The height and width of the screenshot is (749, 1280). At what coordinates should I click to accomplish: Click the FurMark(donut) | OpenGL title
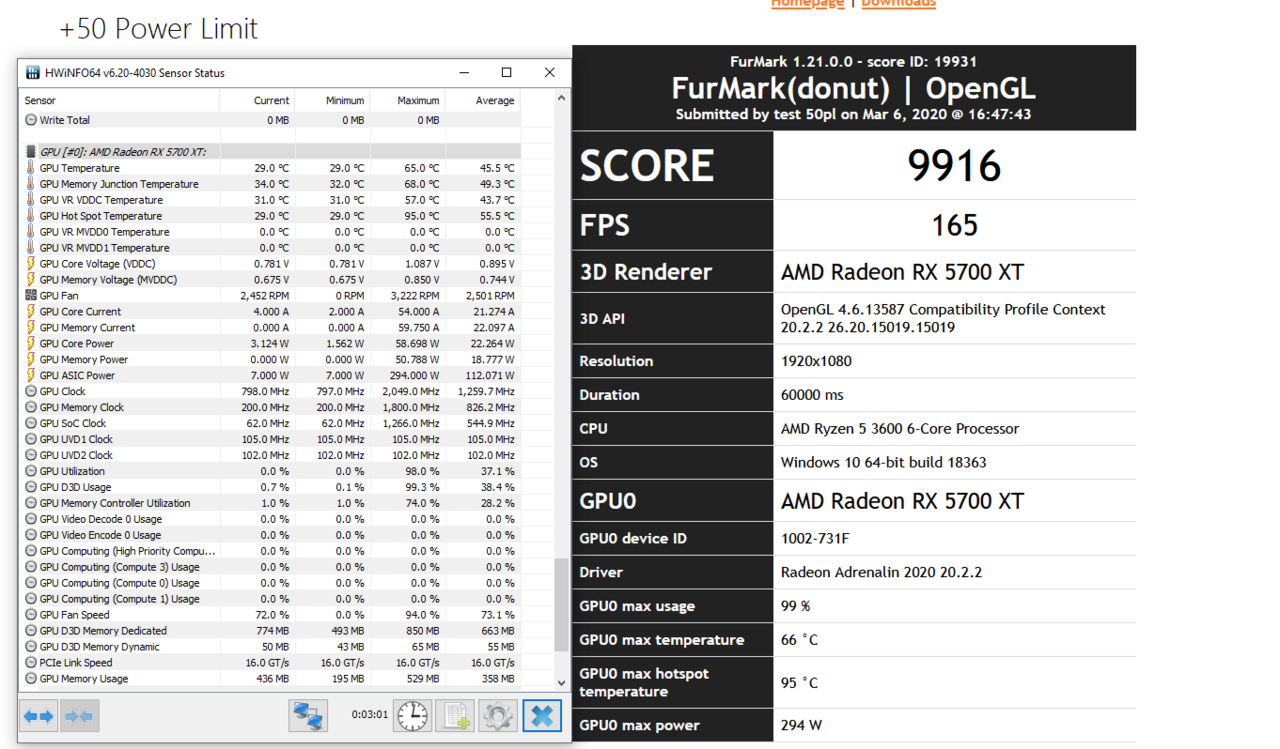(853, 88)
